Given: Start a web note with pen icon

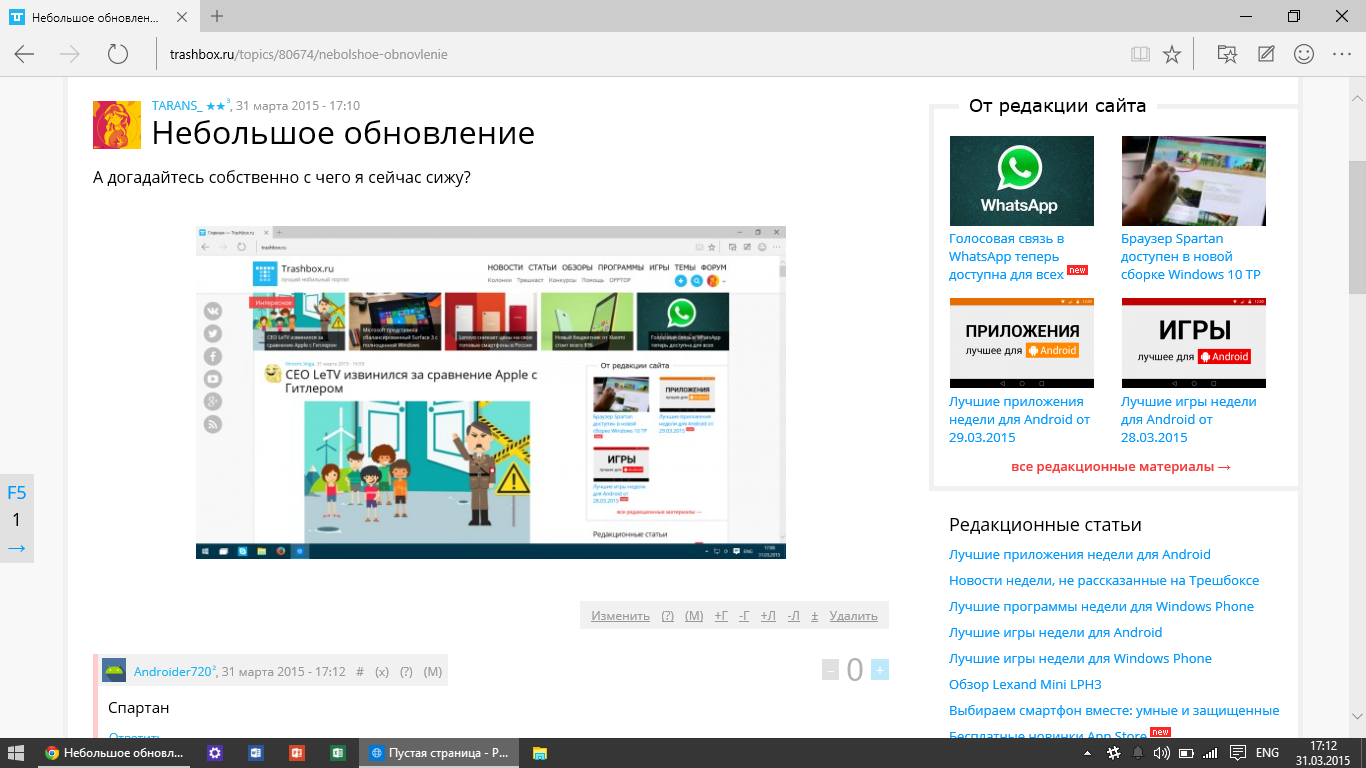Looking at the screenshot, I should click(x=1266, y=54).
